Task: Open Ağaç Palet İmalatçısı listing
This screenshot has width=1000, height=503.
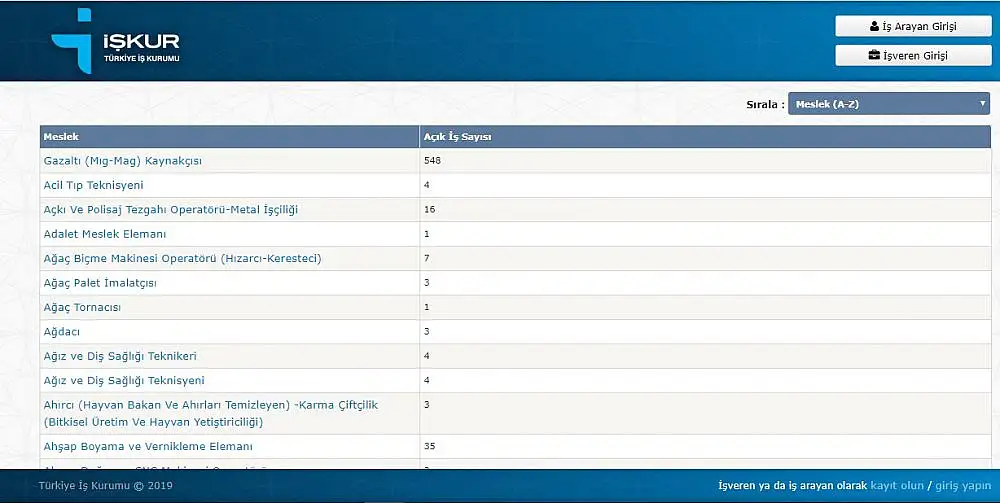Action: click(x=99, y=282)
